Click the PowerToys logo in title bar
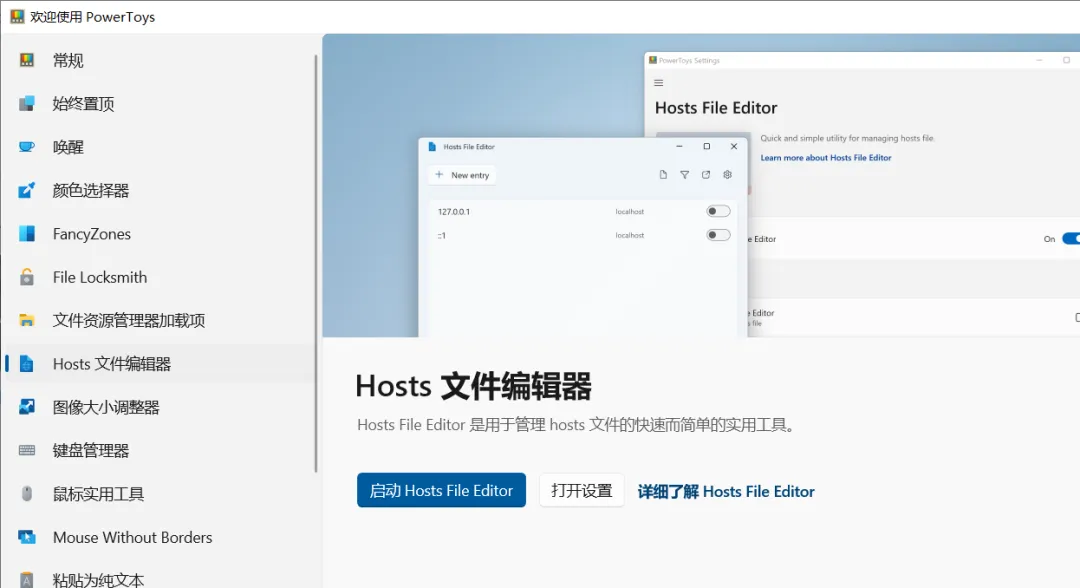This screenshot has height=588, width=1080. pos(17,17)
